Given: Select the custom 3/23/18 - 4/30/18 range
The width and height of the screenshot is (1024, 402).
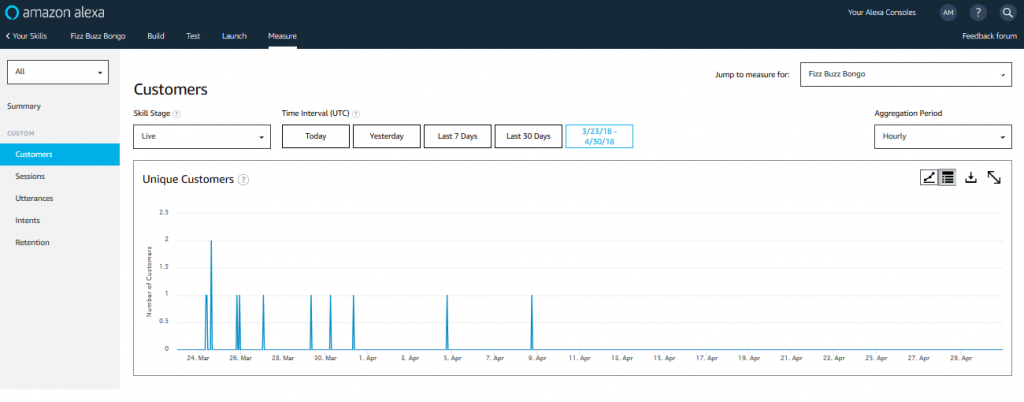Looking at the screenshot, I should [599, 136].
